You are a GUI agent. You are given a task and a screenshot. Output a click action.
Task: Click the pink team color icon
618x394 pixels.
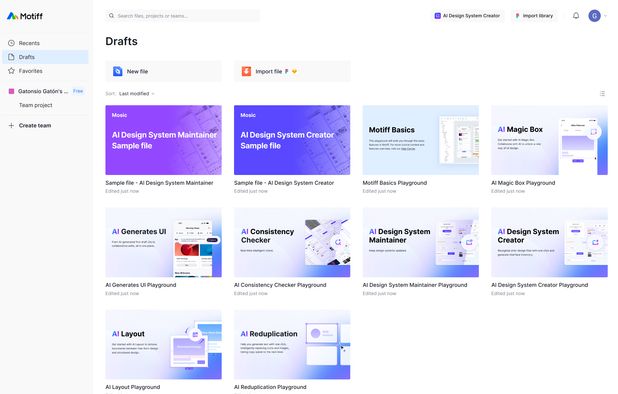(11, 91)
